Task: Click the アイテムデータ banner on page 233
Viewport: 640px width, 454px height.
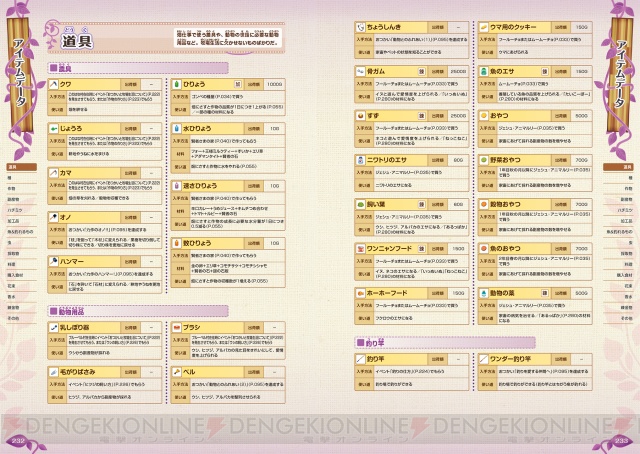Action: coord(620,73)
